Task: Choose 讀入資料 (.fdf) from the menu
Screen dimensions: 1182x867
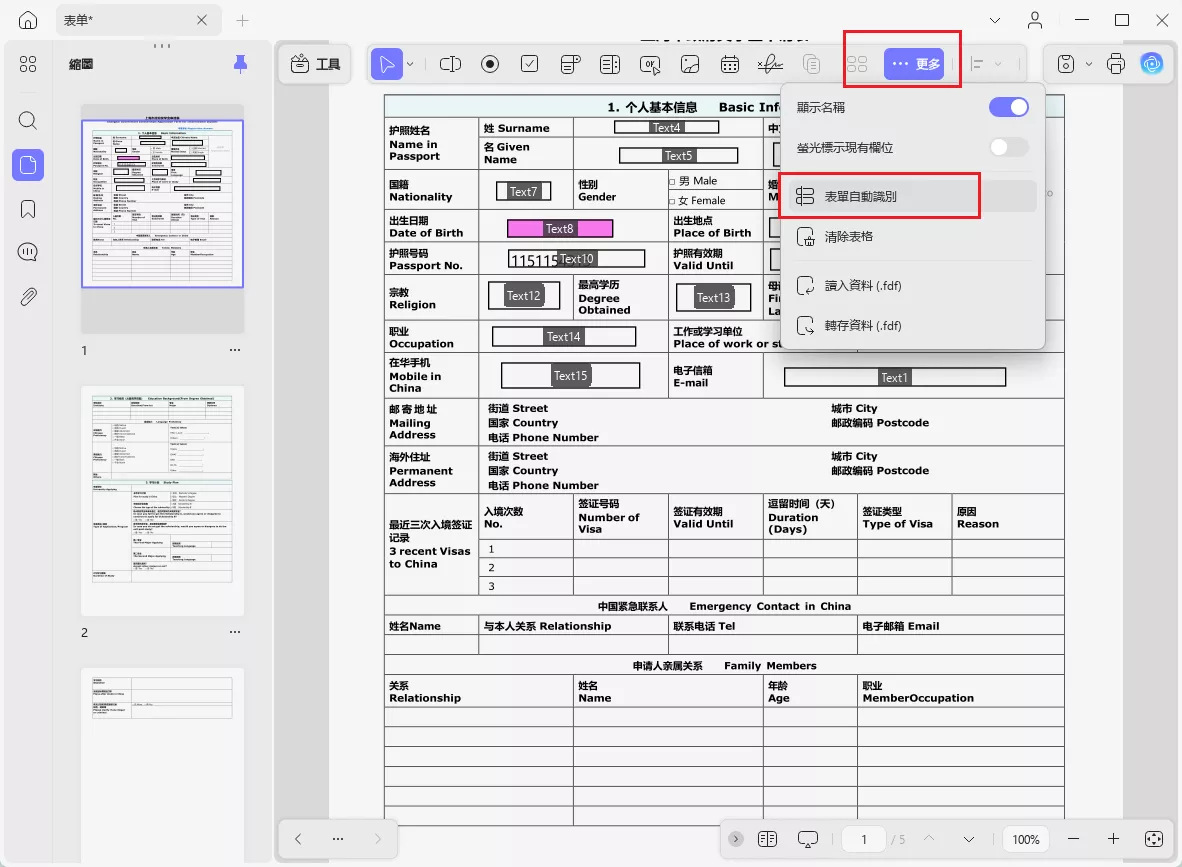Action: [912, 286]
